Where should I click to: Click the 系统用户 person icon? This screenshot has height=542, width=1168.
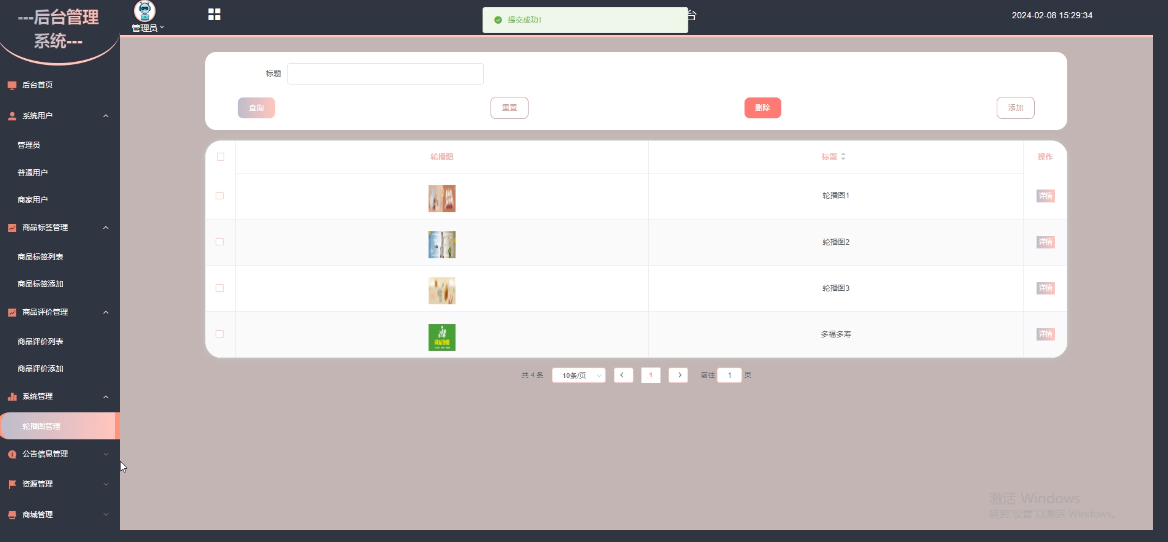click(x=12, y=116)
